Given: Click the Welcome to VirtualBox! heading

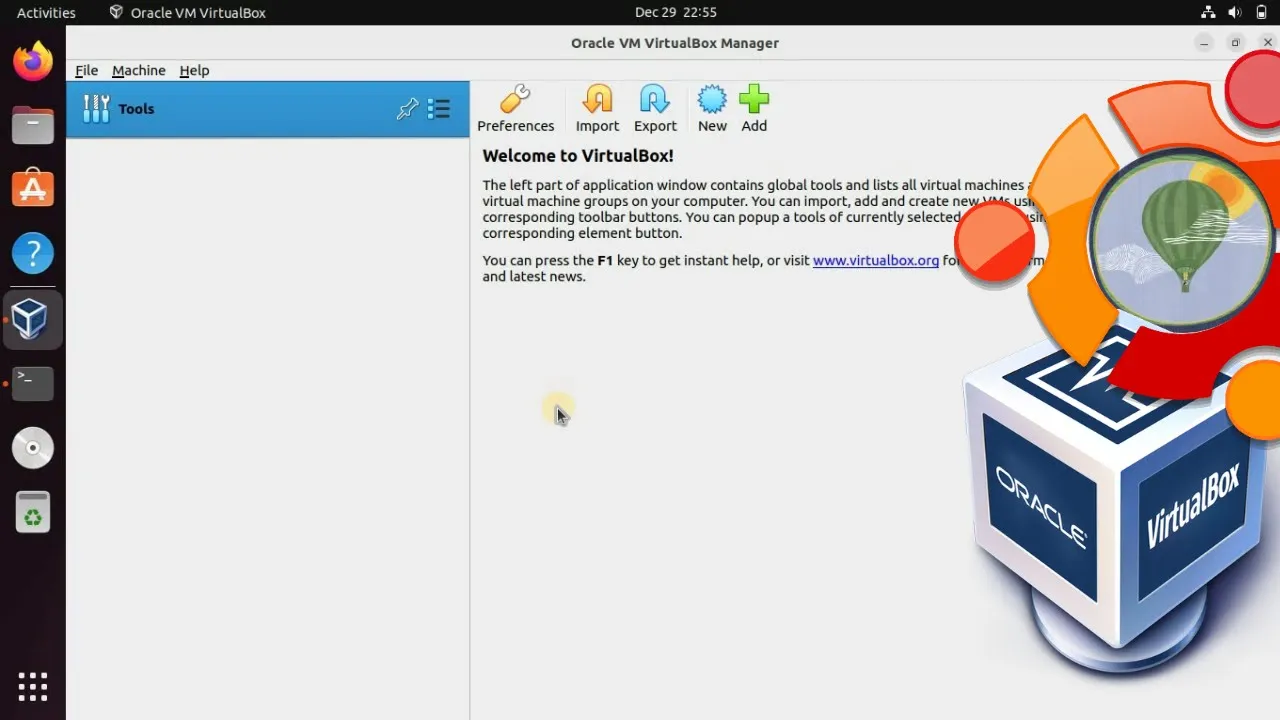Looking at the screenshot, I should pyautogui.click(x=578, y=156).
